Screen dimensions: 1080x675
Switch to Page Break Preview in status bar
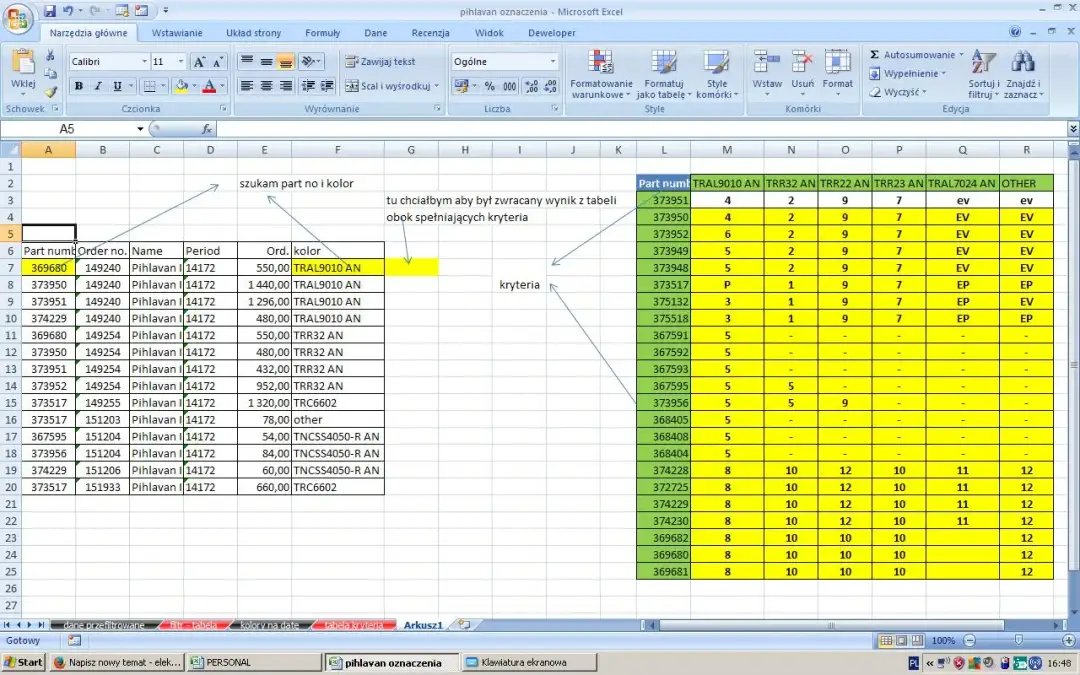[917, 641]
